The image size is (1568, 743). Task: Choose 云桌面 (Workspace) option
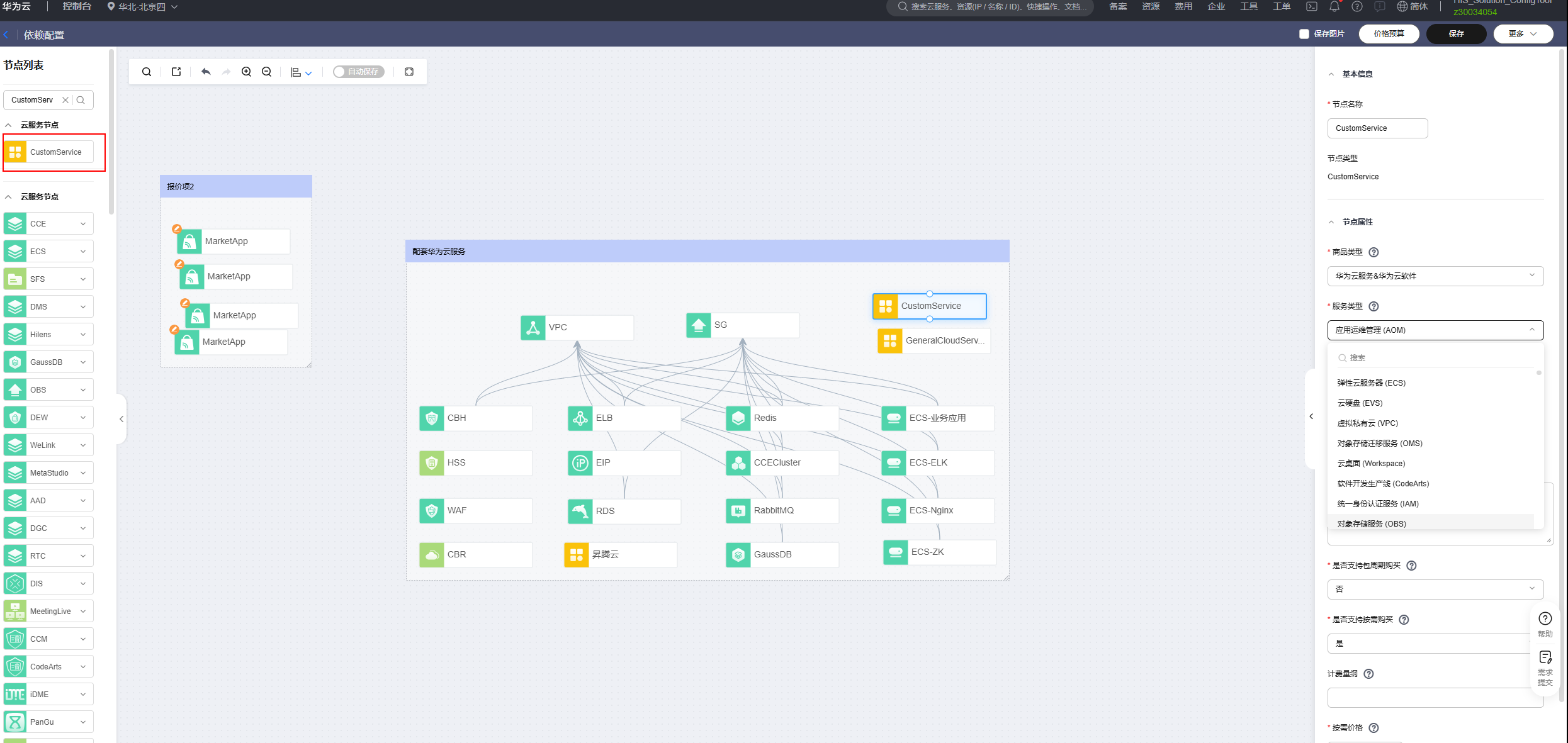(1371, 464)
